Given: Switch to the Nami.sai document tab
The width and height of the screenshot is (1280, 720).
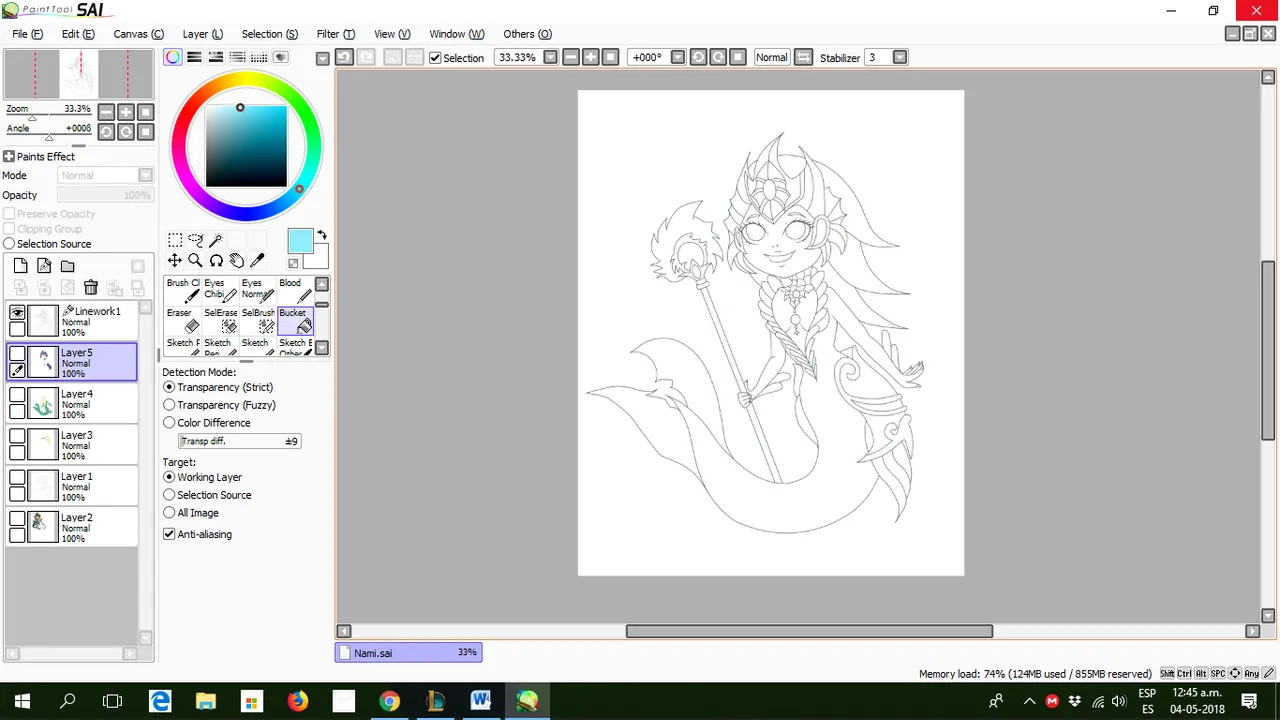Looking at the screenshot, I should (x=408, y=652).
